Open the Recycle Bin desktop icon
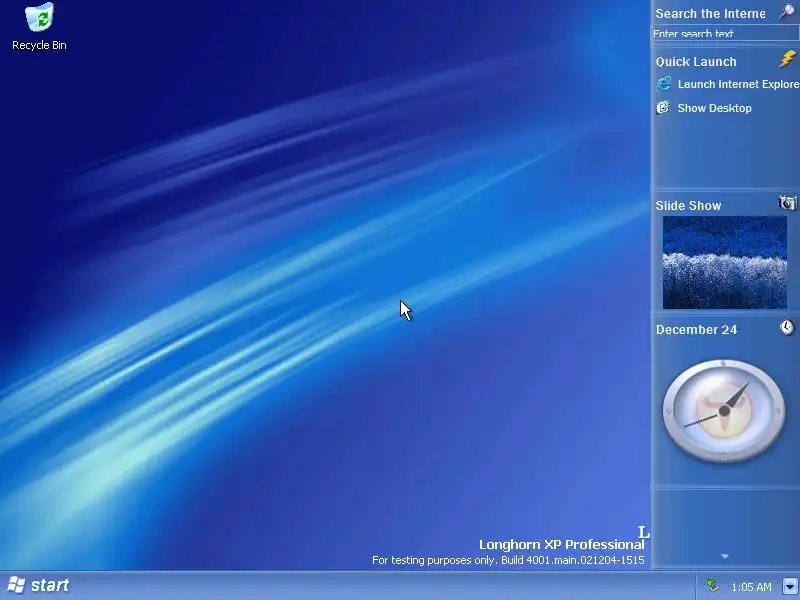 [39, 27]
